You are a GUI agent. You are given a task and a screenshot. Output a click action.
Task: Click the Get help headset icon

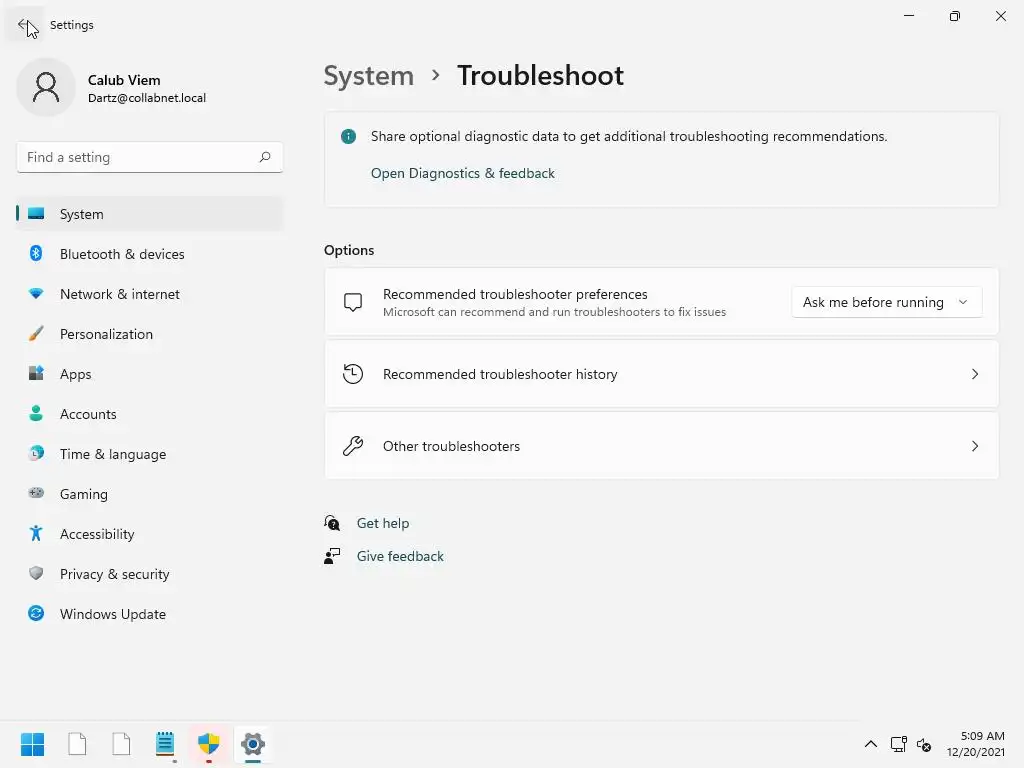(332, 522)
